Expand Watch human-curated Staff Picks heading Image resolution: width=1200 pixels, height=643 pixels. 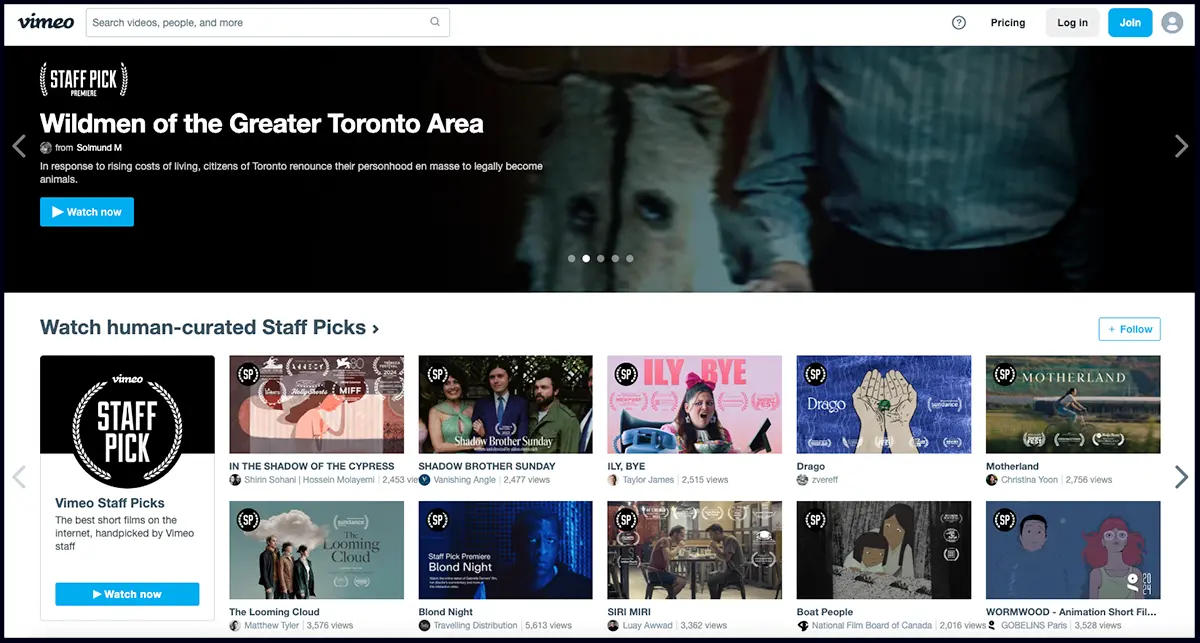coord(209,328)
